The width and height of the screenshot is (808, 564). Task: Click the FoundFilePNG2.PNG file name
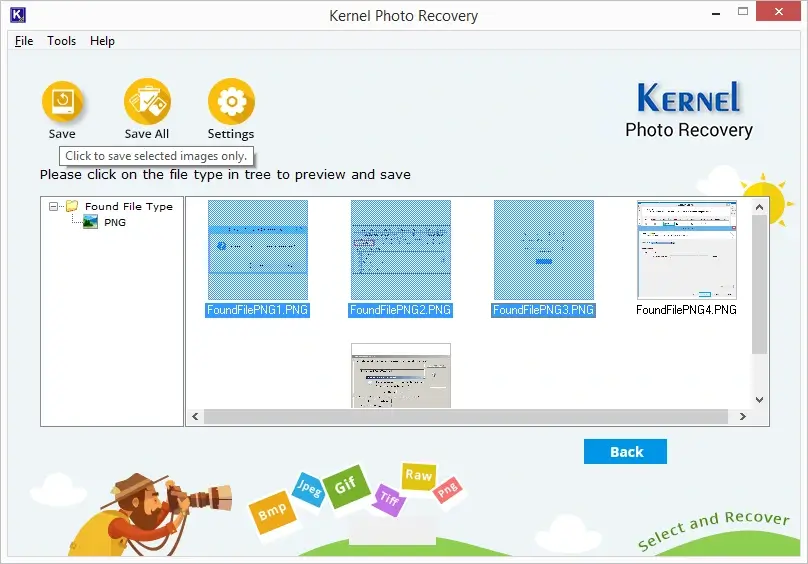[x=400, y=310]
